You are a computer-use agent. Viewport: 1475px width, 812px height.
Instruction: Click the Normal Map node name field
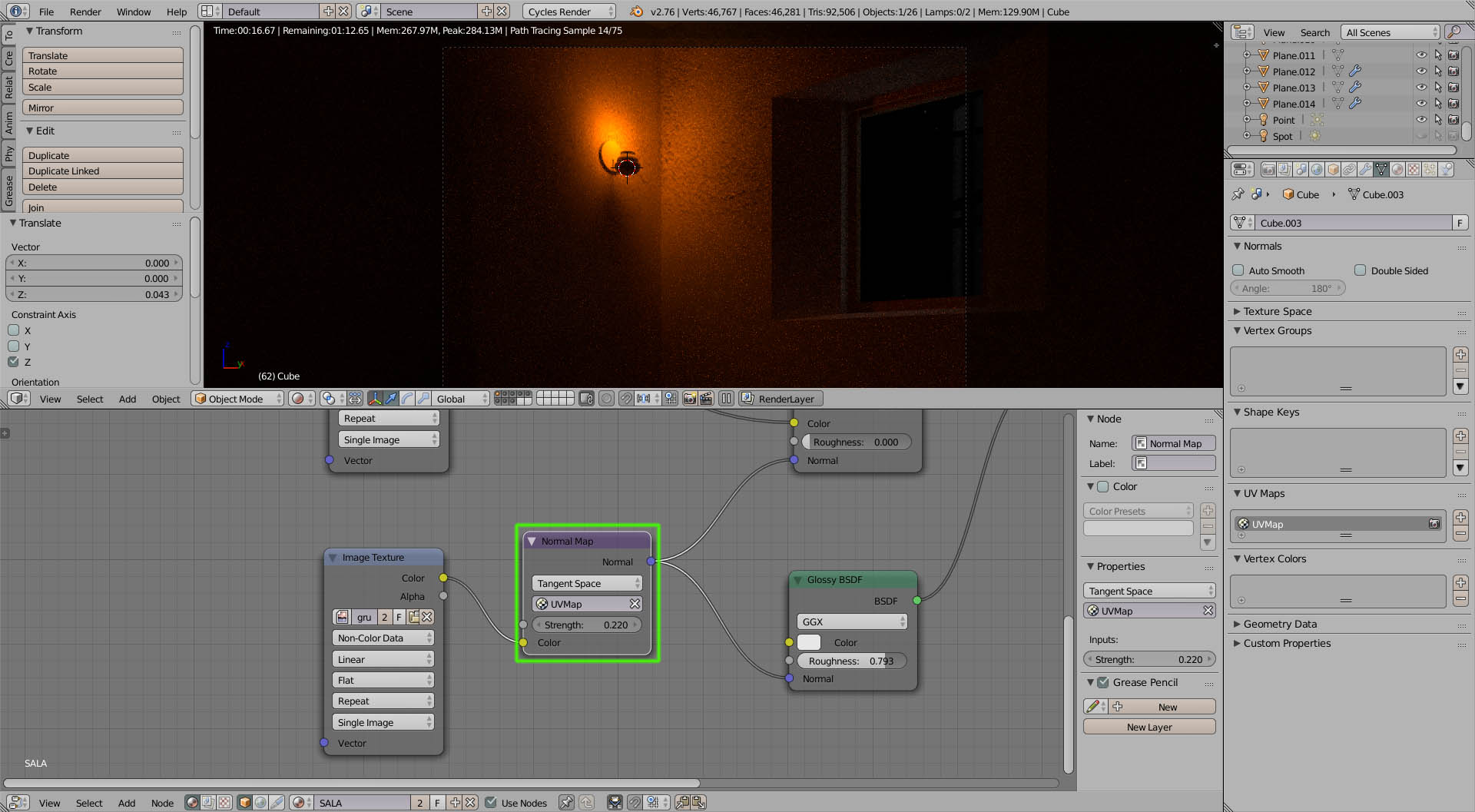tap(1174, 443)
